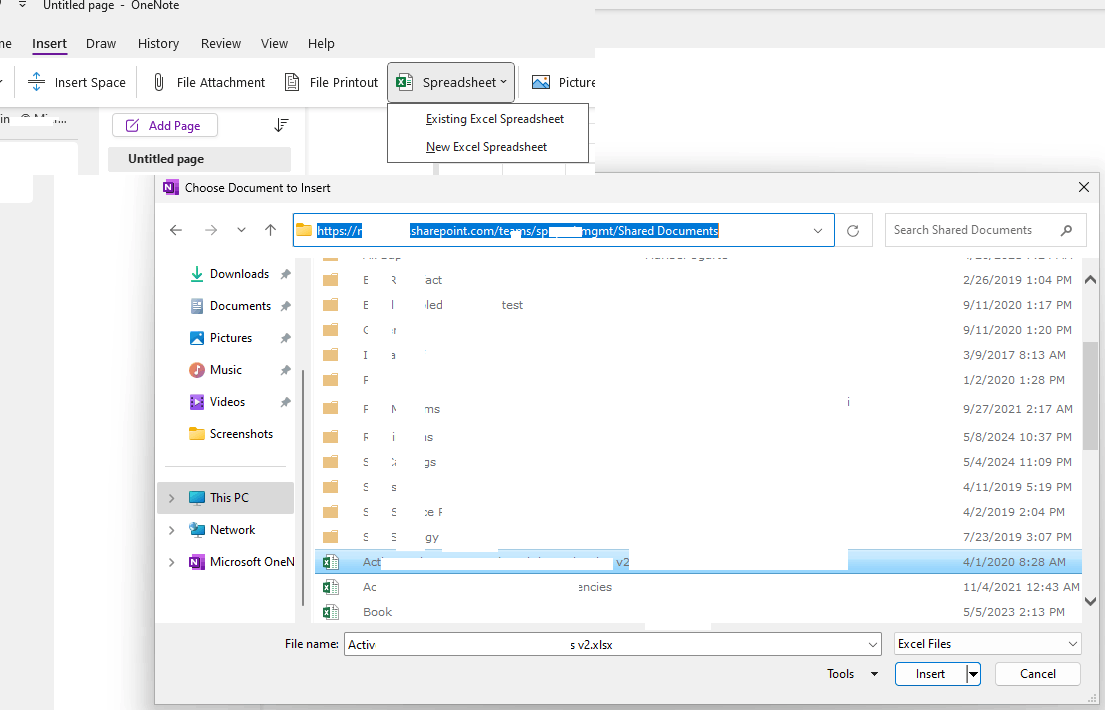The image size is (1105, 710).
Task: Click the Refresh button beside address bar
Action: click(853, 231)
